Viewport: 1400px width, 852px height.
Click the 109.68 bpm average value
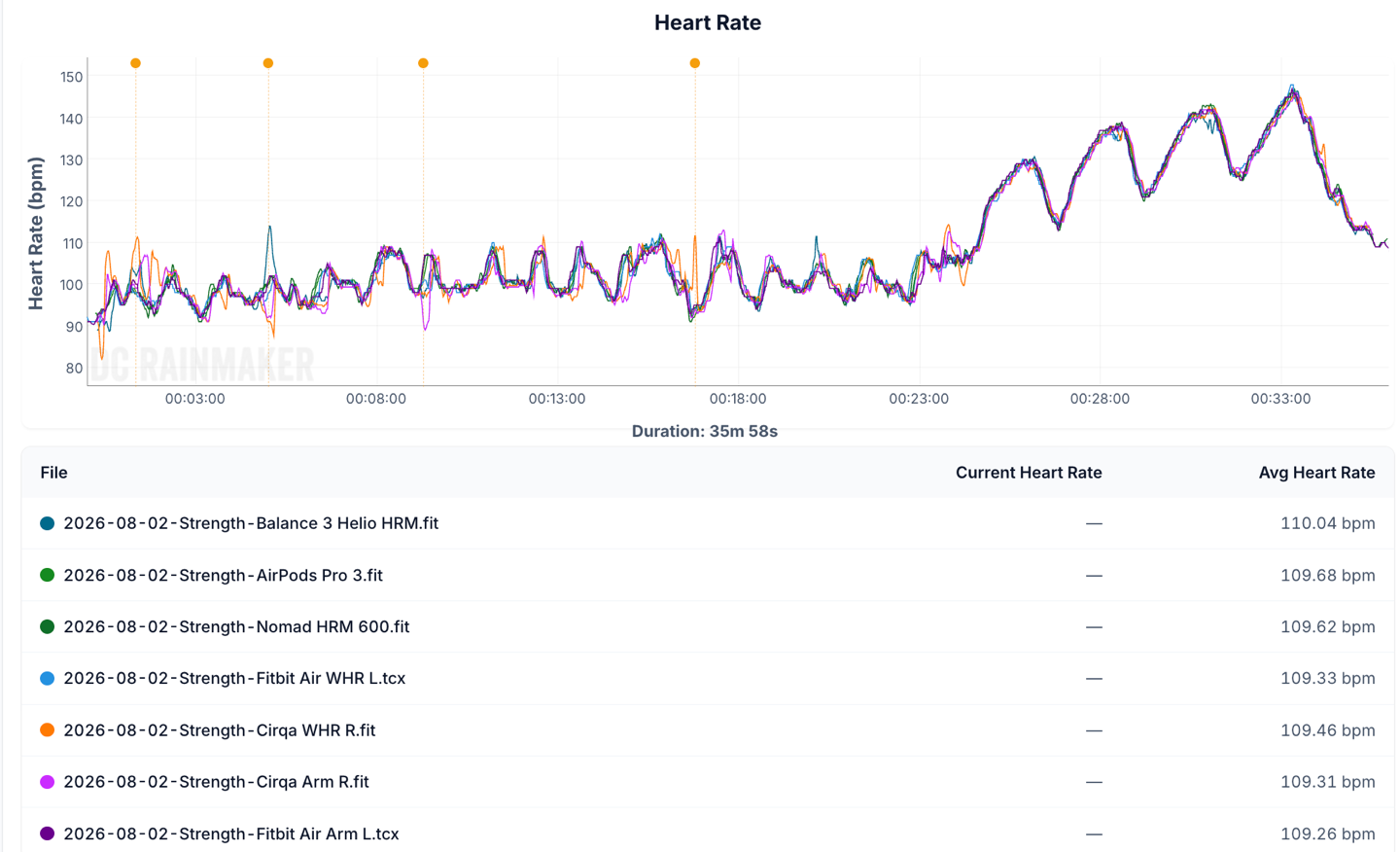(x=1327, y=575)
